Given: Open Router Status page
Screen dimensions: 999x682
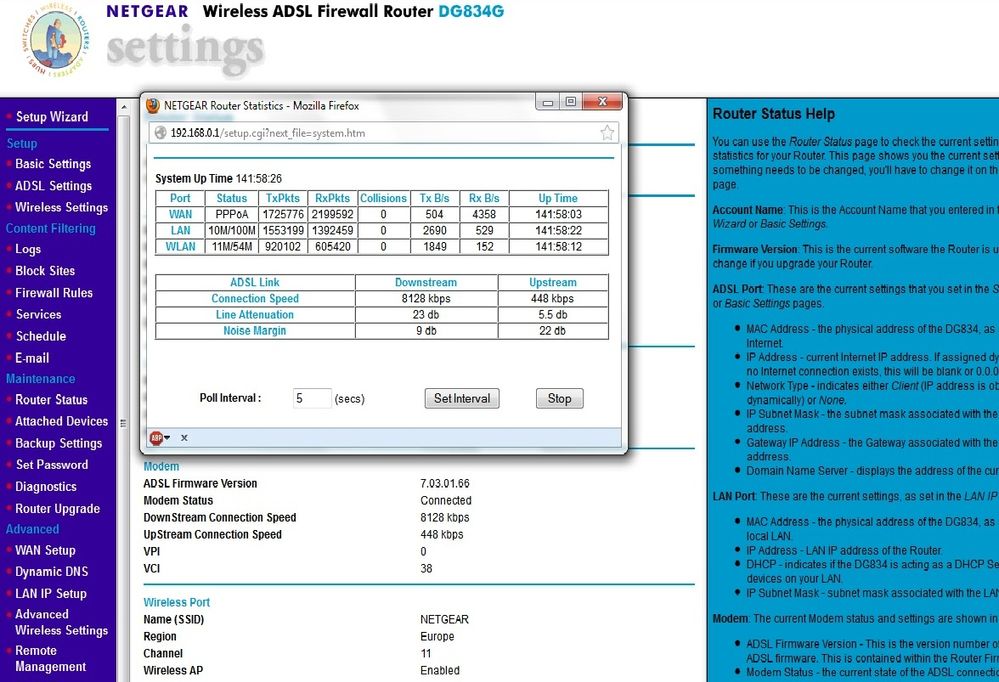Looking at the screenshot, I should click(52, 400).
